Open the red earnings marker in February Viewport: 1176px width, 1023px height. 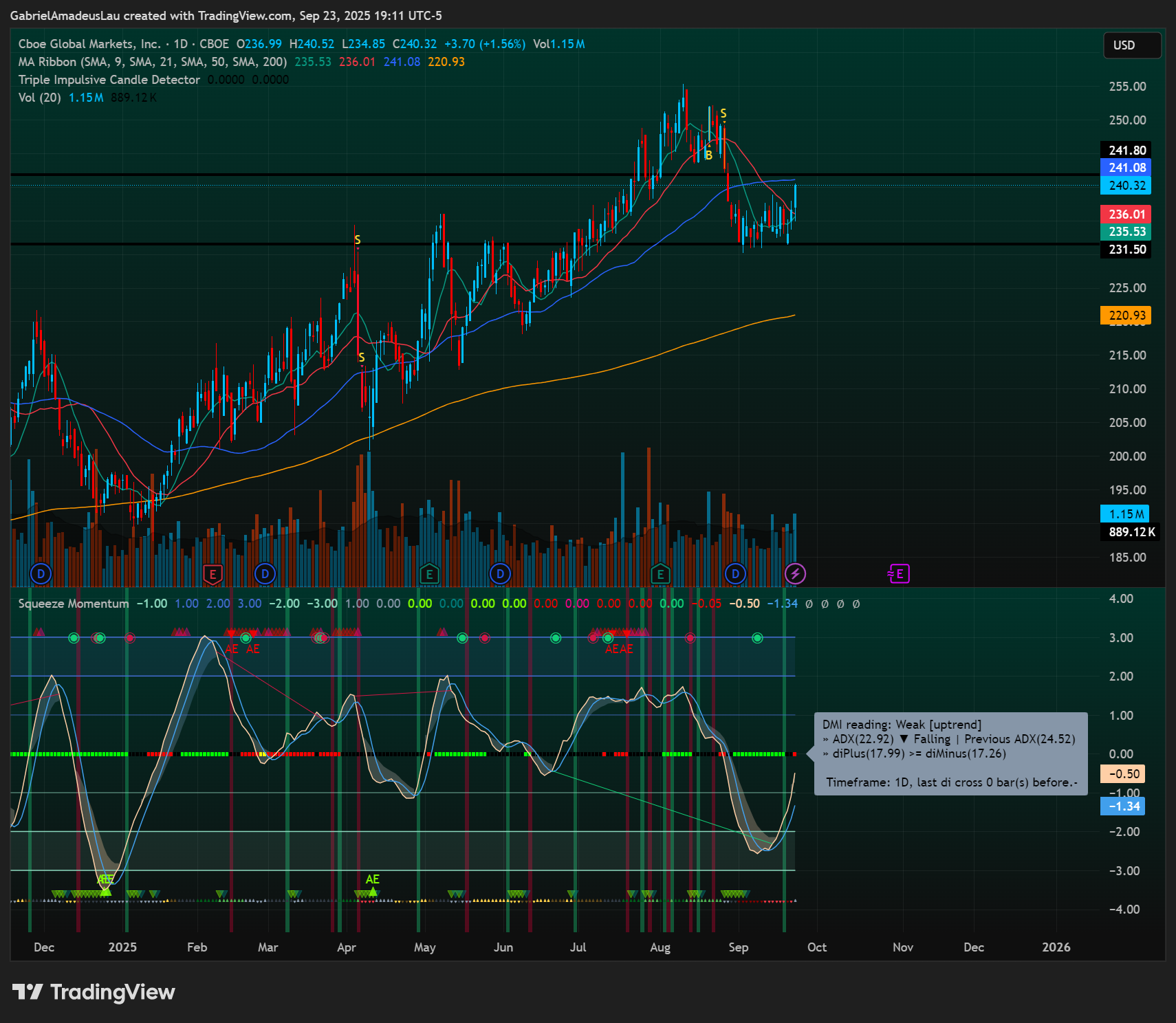tap(213, 573)
